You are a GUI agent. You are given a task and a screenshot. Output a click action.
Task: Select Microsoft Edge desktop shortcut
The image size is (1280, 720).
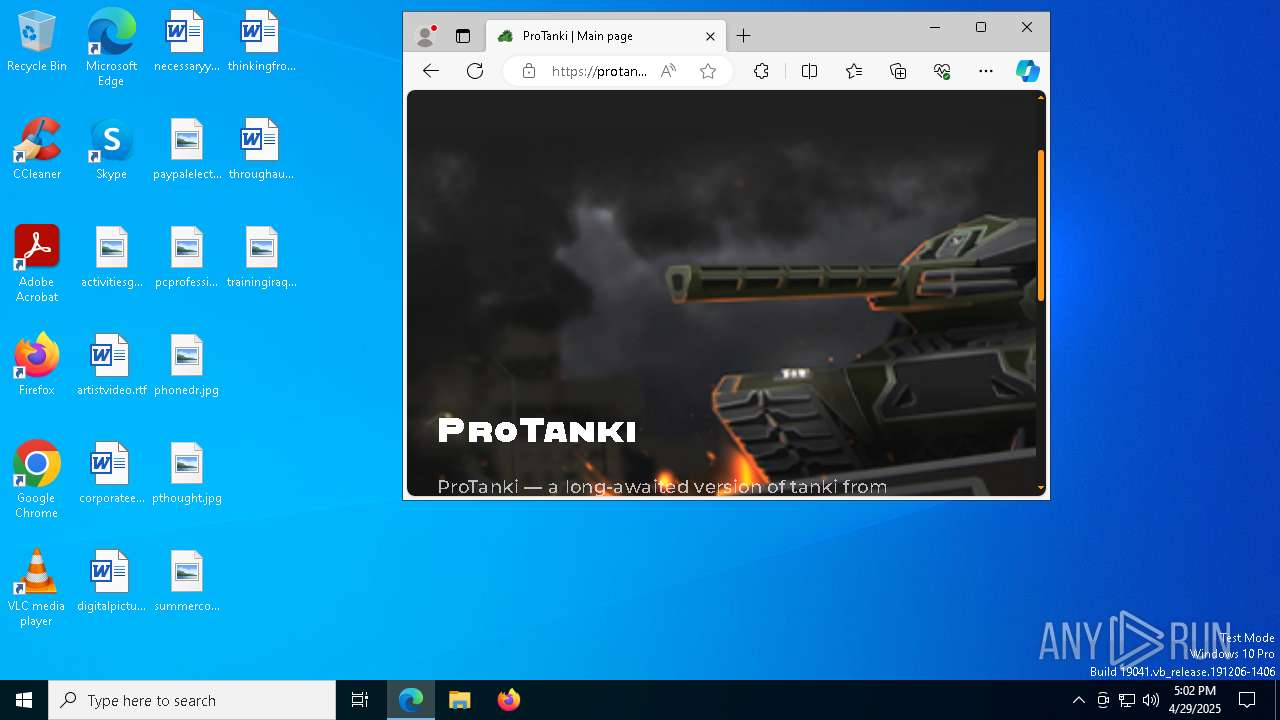[111, 48]
